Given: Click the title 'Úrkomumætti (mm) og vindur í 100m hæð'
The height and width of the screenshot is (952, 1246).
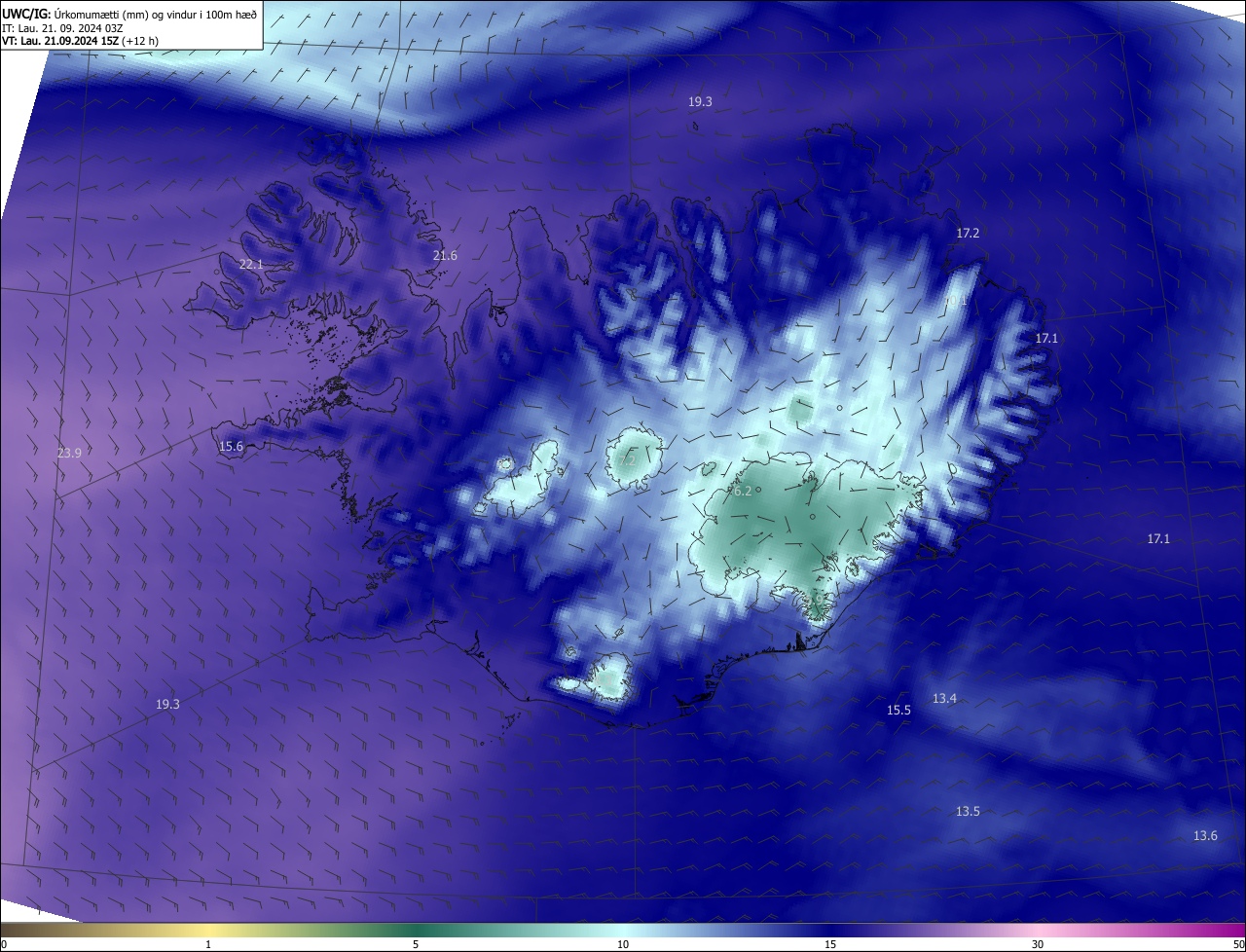Looking at the screenshot, I should (155, 14).
